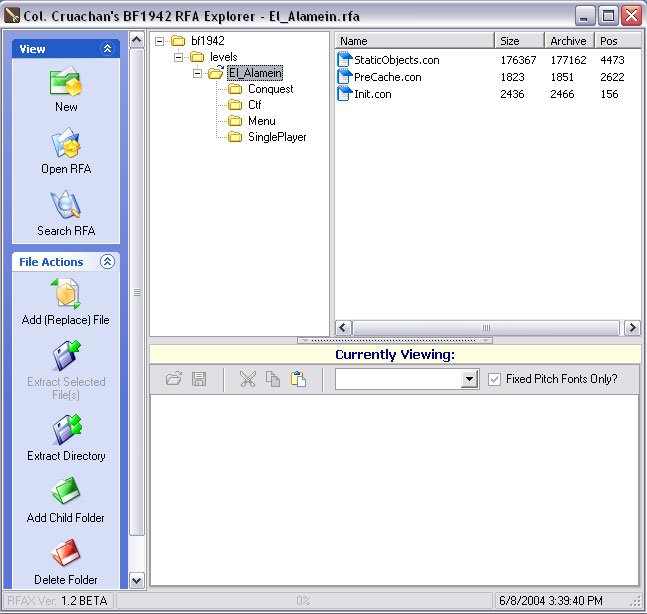Click the viewer's open file toolbar icon
Image resolution: width=647 pixels, height=614 pixels.
tap(174, 378)
